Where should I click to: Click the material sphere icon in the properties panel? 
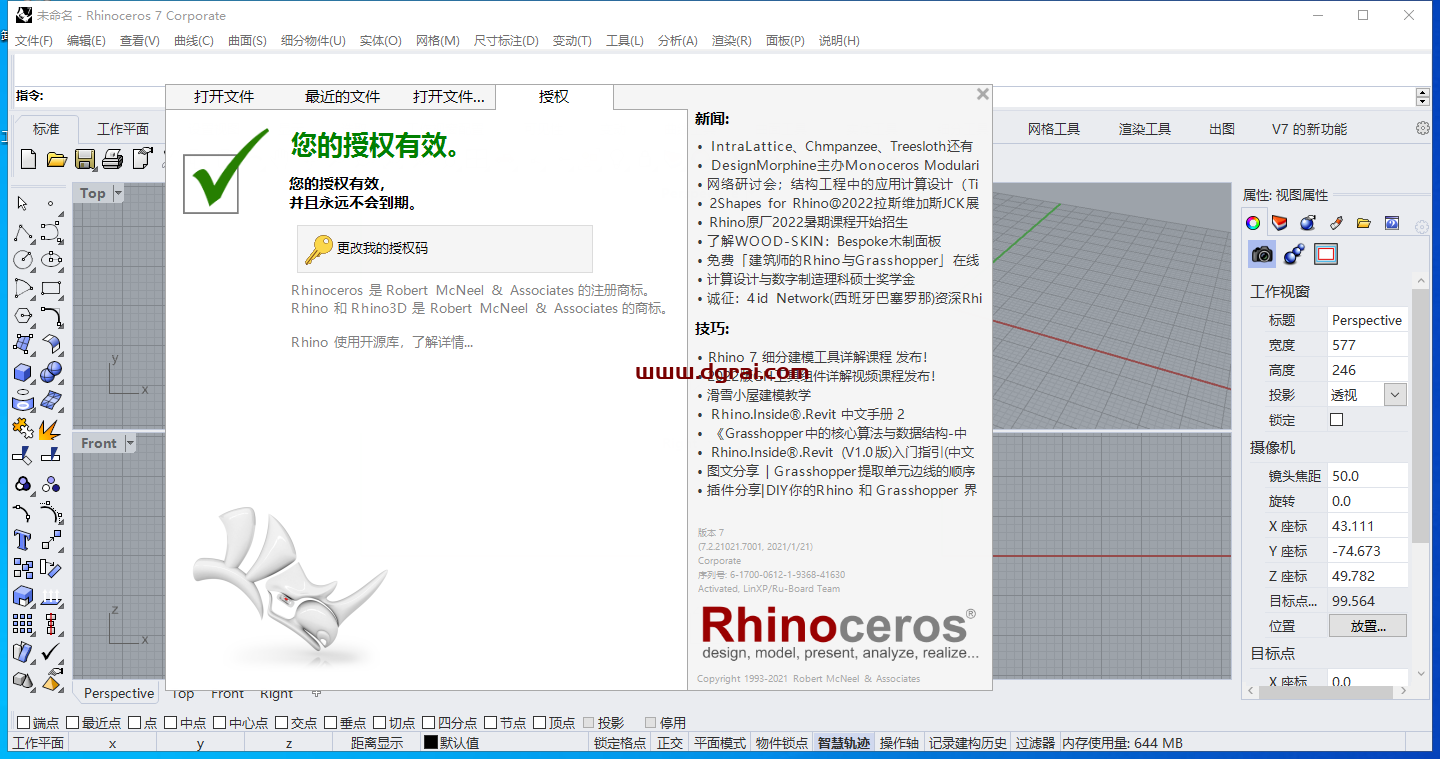(x=1308, y=223)
